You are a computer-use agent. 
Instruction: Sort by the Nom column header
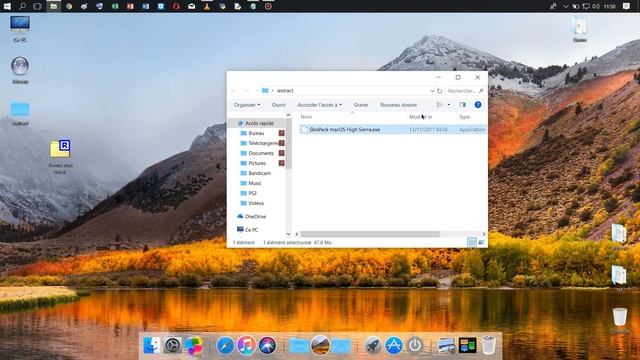pos(306,117)
